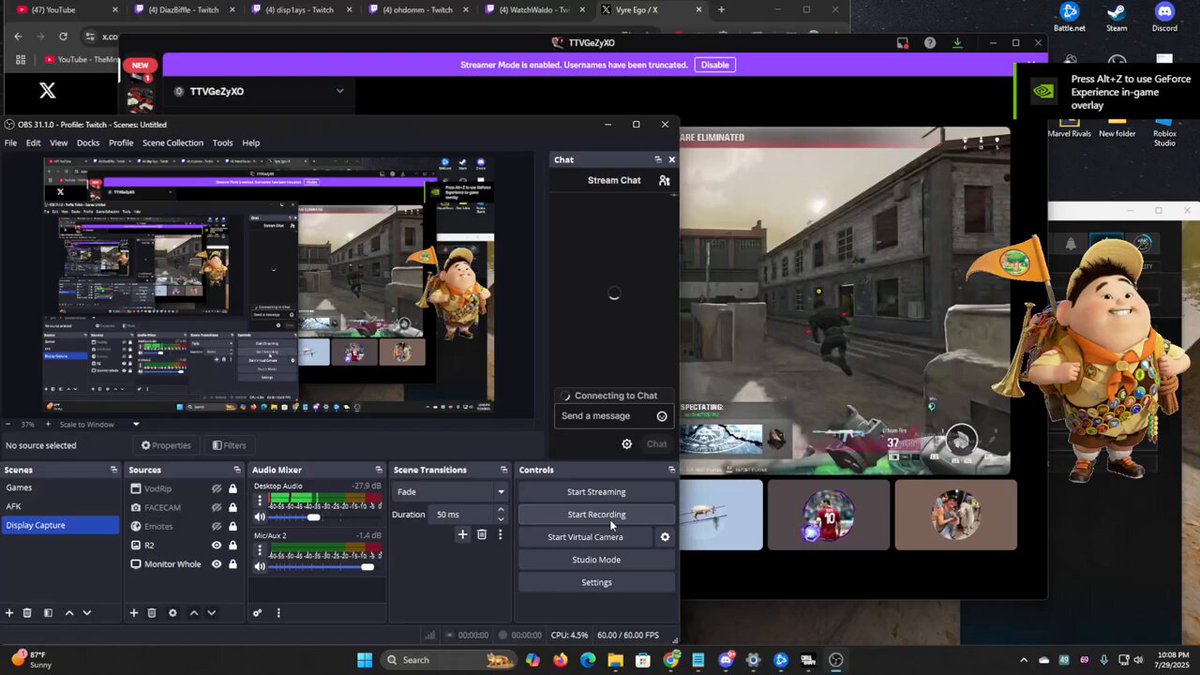Expand TTVGeZyXO account chevron
Image resolution: width=1200 pixels, height=675 pixels.
[340, 91]
